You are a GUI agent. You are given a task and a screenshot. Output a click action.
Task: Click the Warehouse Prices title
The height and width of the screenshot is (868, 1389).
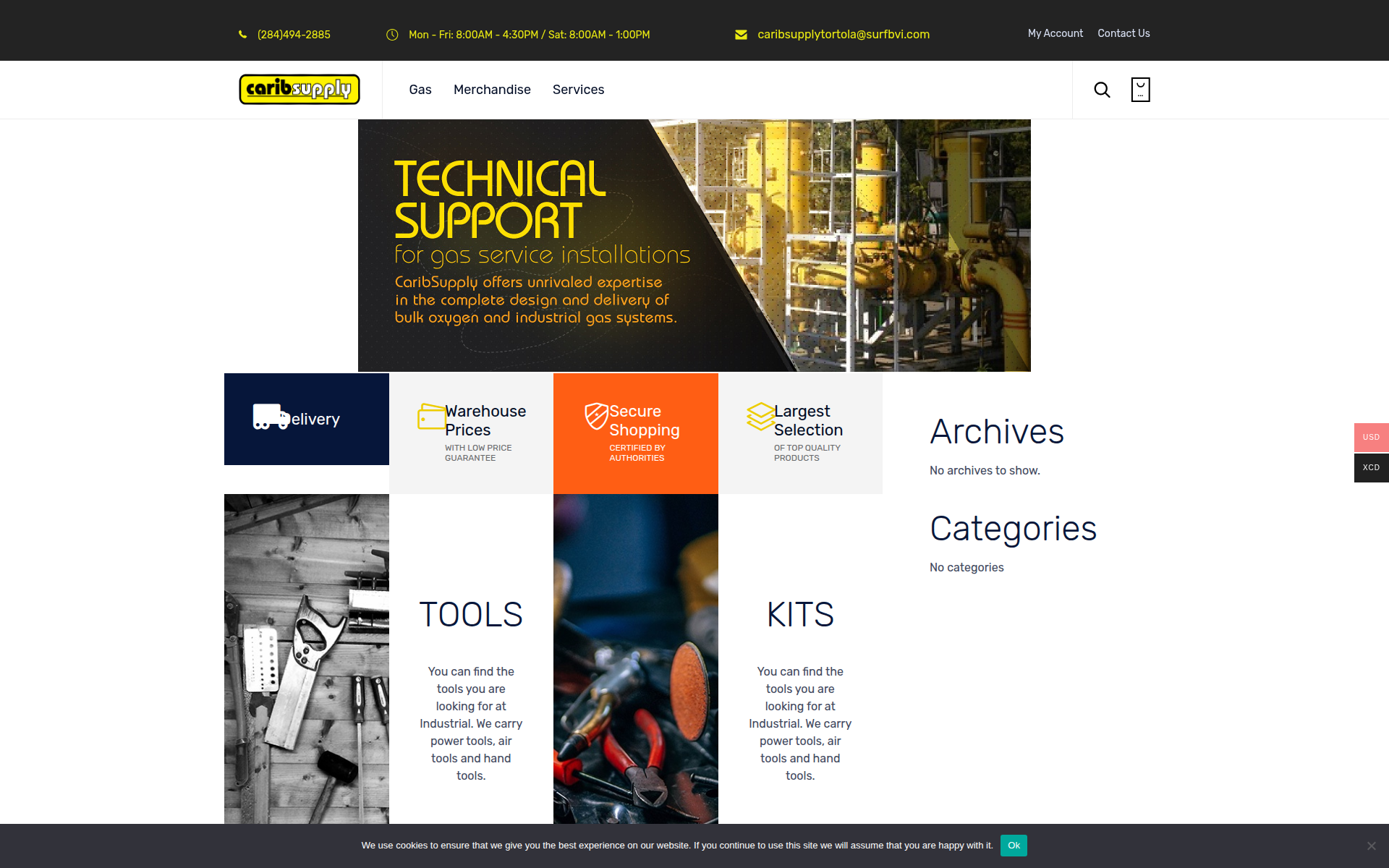click(x=485, y=420)
